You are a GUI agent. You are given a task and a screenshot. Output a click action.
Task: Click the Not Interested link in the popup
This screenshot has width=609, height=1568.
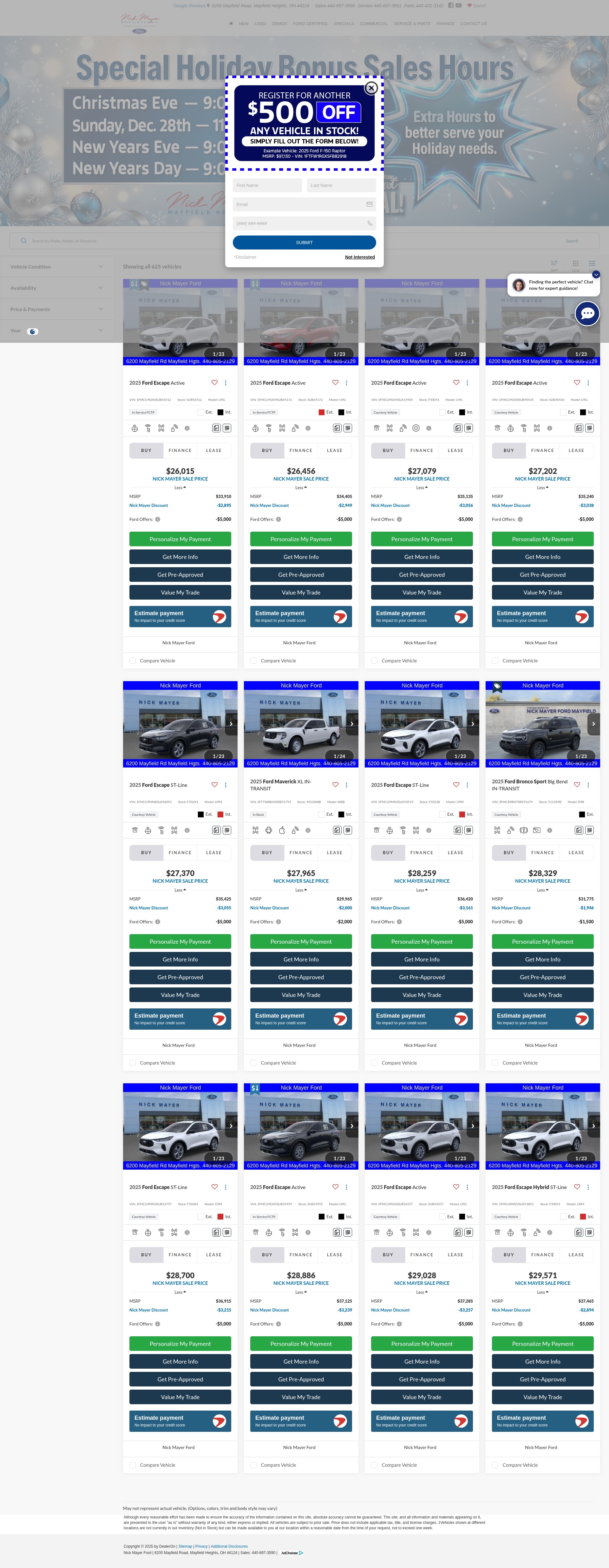point(360,257)
